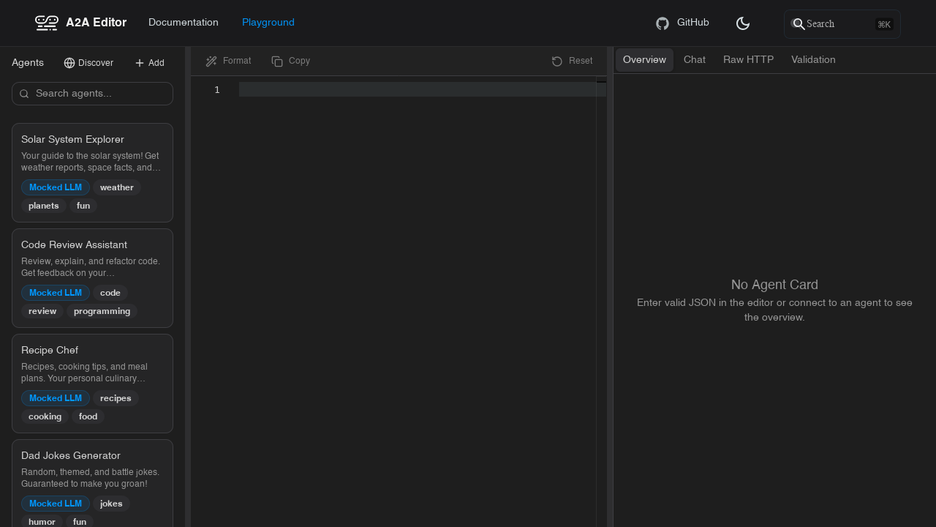Viewport: 936px width, 527px height.
Task: Click the Add agent button label
Action: 156,63
